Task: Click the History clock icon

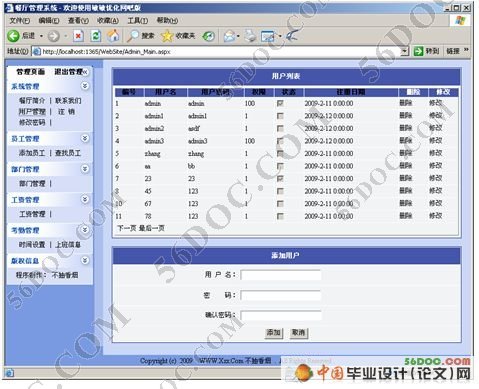Action: 209,36
